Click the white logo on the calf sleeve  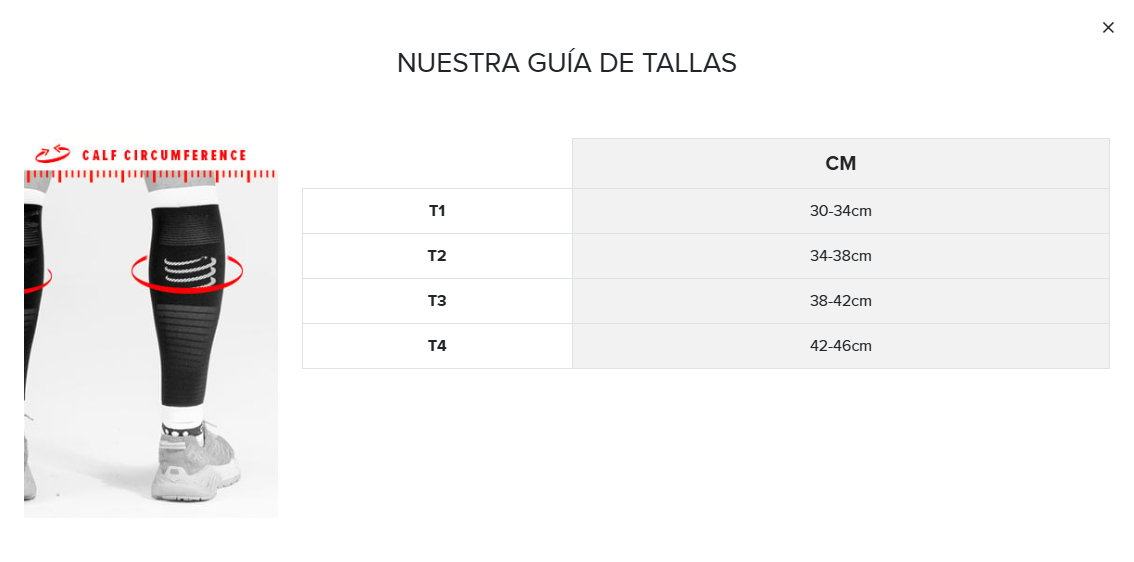[x=187, y=271]
